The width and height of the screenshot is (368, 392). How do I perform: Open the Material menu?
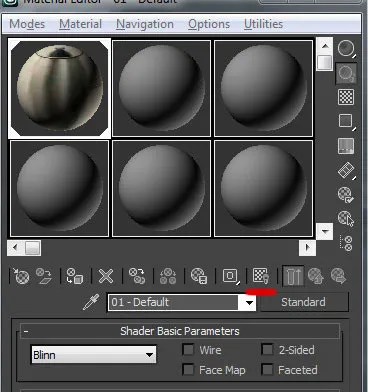point(81,24)
